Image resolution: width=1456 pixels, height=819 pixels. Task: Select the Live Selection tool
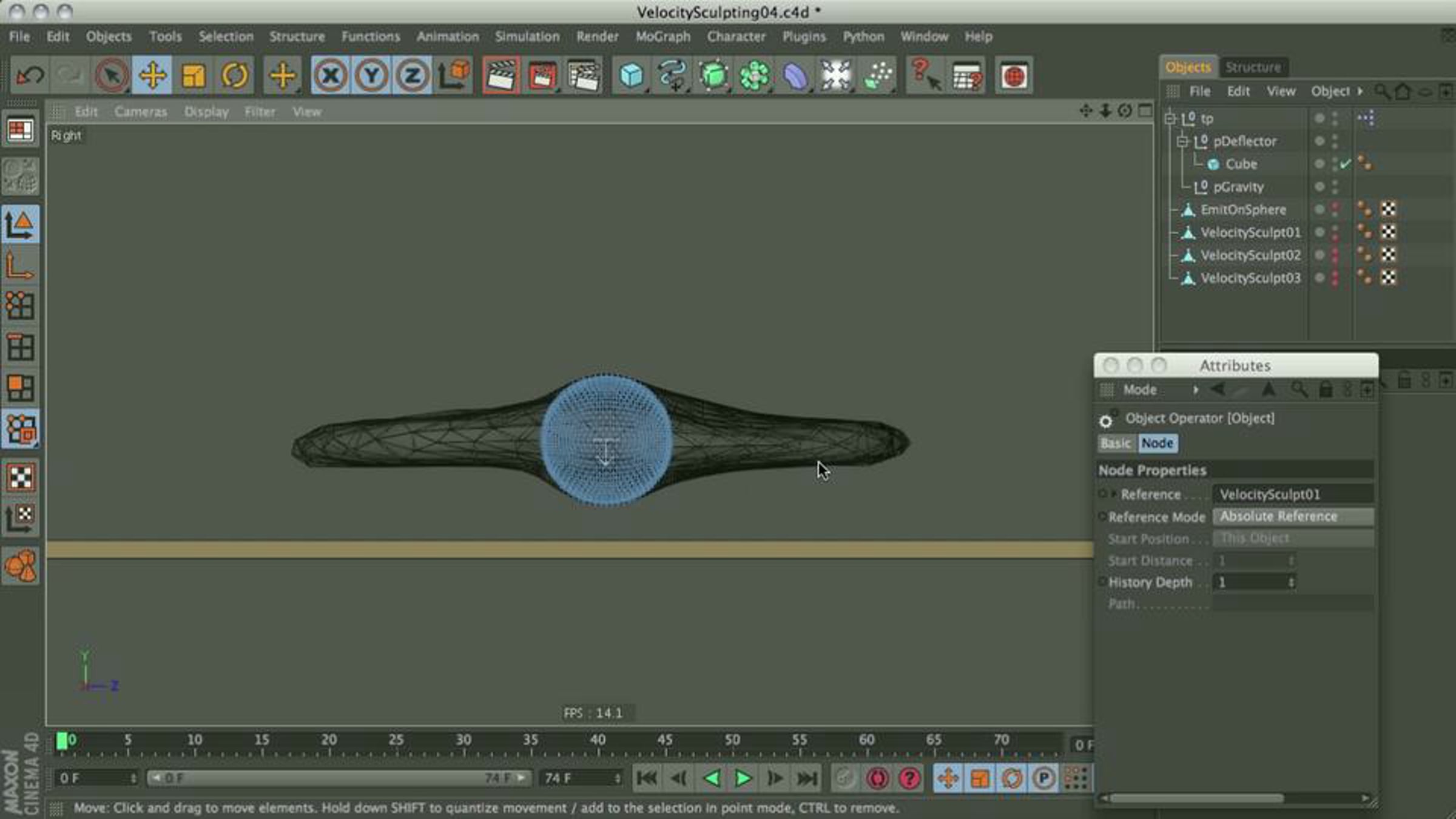[112, 76]
